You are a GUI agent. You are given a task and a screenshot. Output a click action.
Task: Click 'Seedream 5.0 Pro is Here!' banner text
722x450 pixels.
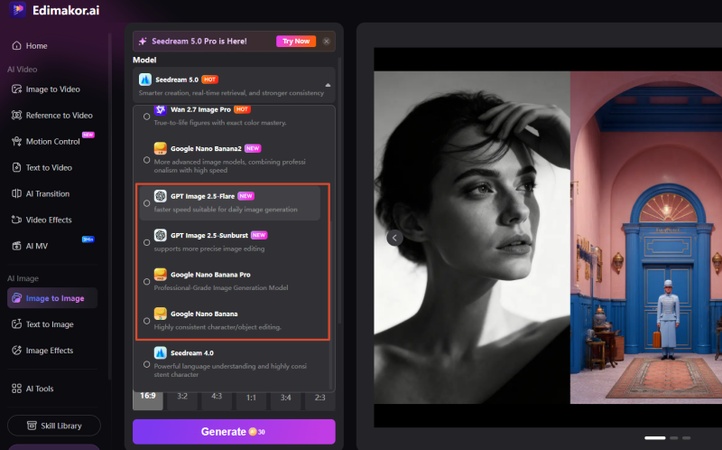click(199, 41)
